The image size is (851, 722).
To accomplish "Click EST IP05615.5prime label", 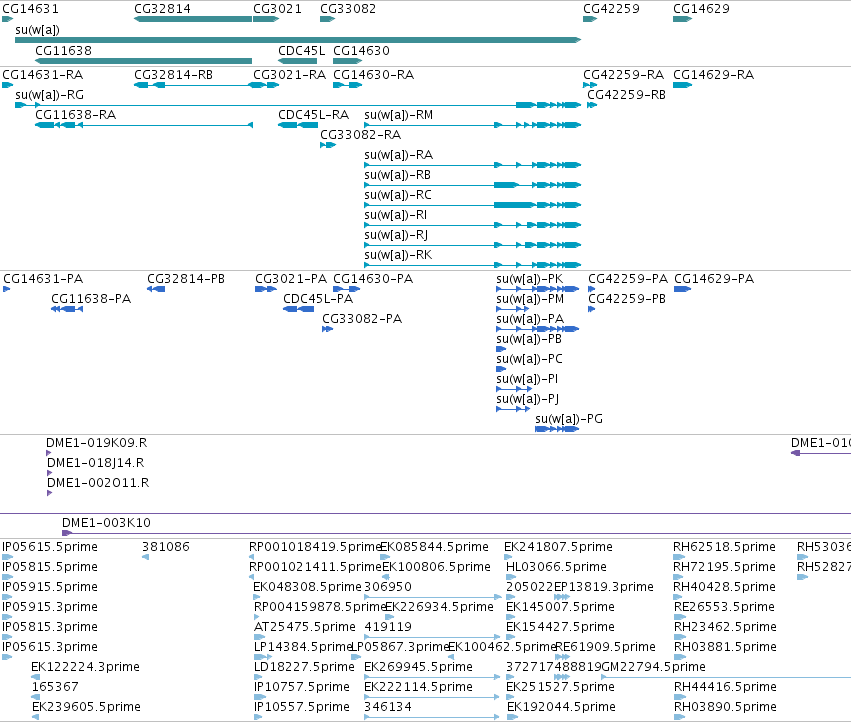I will (x=50, y=547).
